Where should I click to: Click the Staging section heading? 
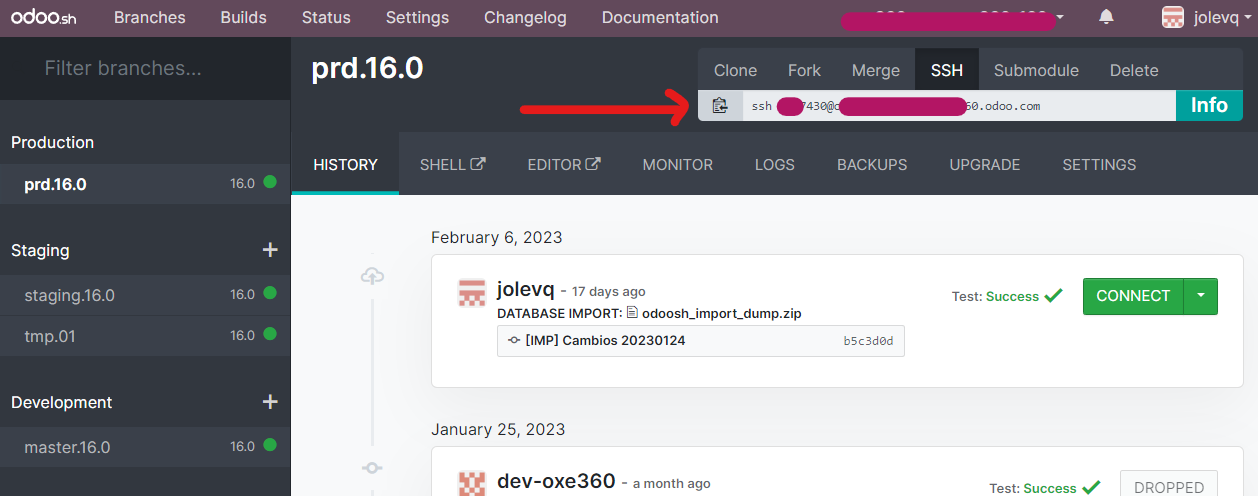(40, 250)
